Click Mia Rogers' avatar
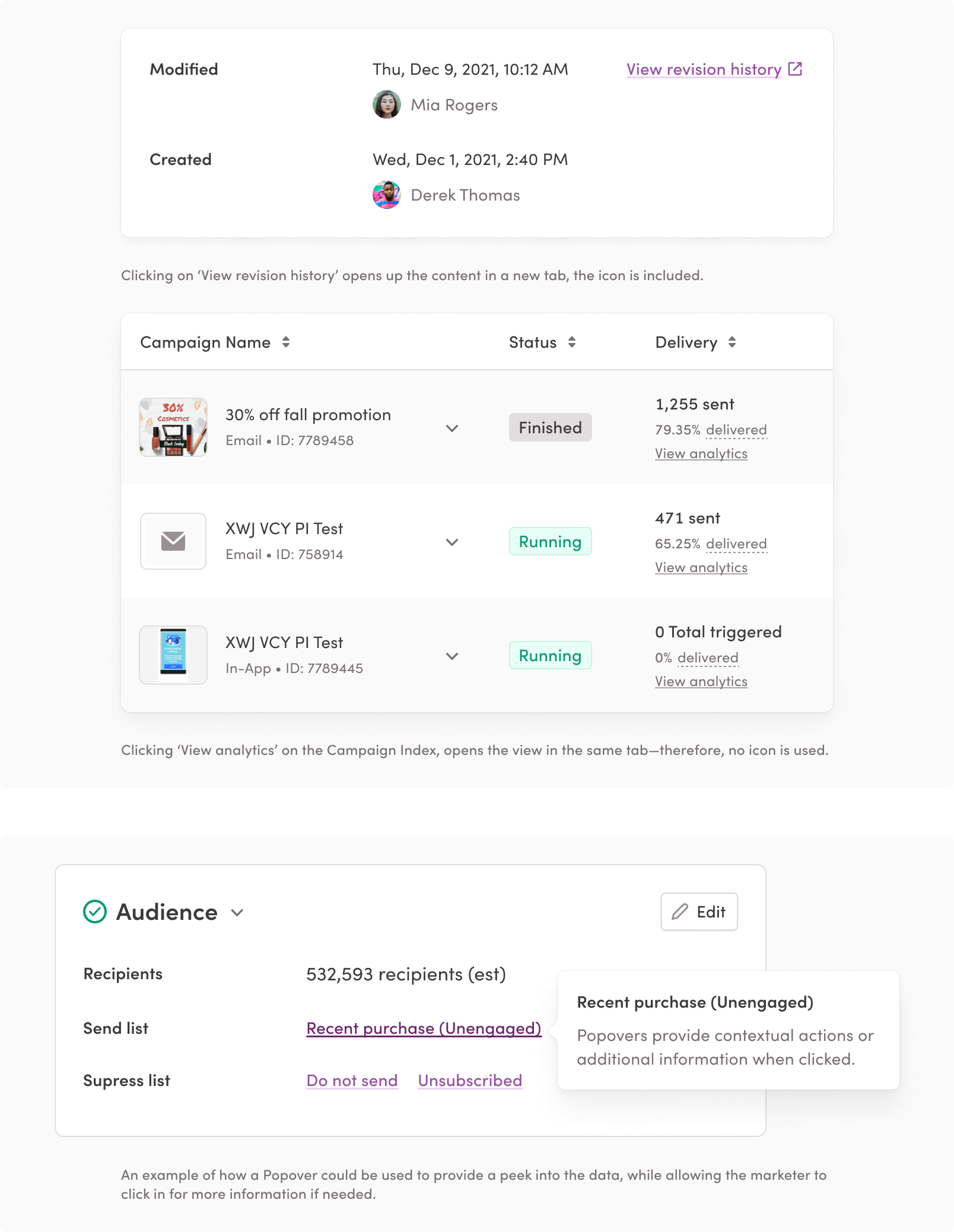The height and width of the screenshot is (1232, 954). [387, 104]
